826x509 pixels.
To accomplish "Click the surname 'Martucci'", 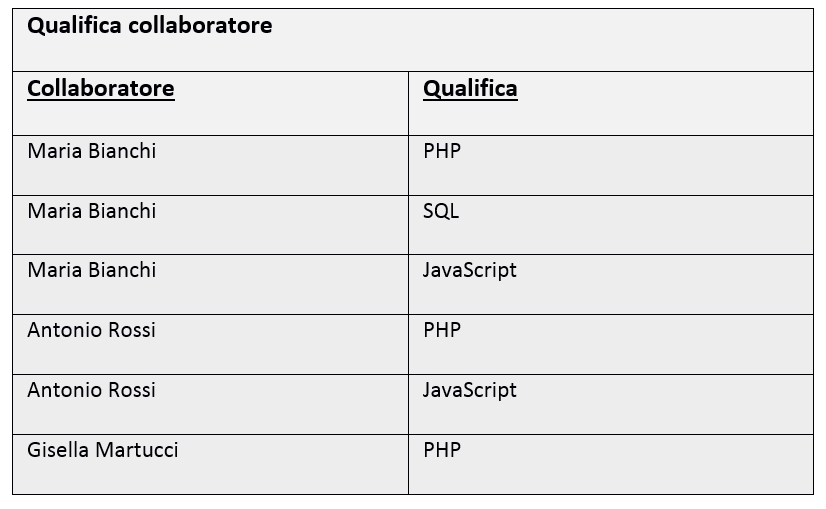I will (137, 450).
